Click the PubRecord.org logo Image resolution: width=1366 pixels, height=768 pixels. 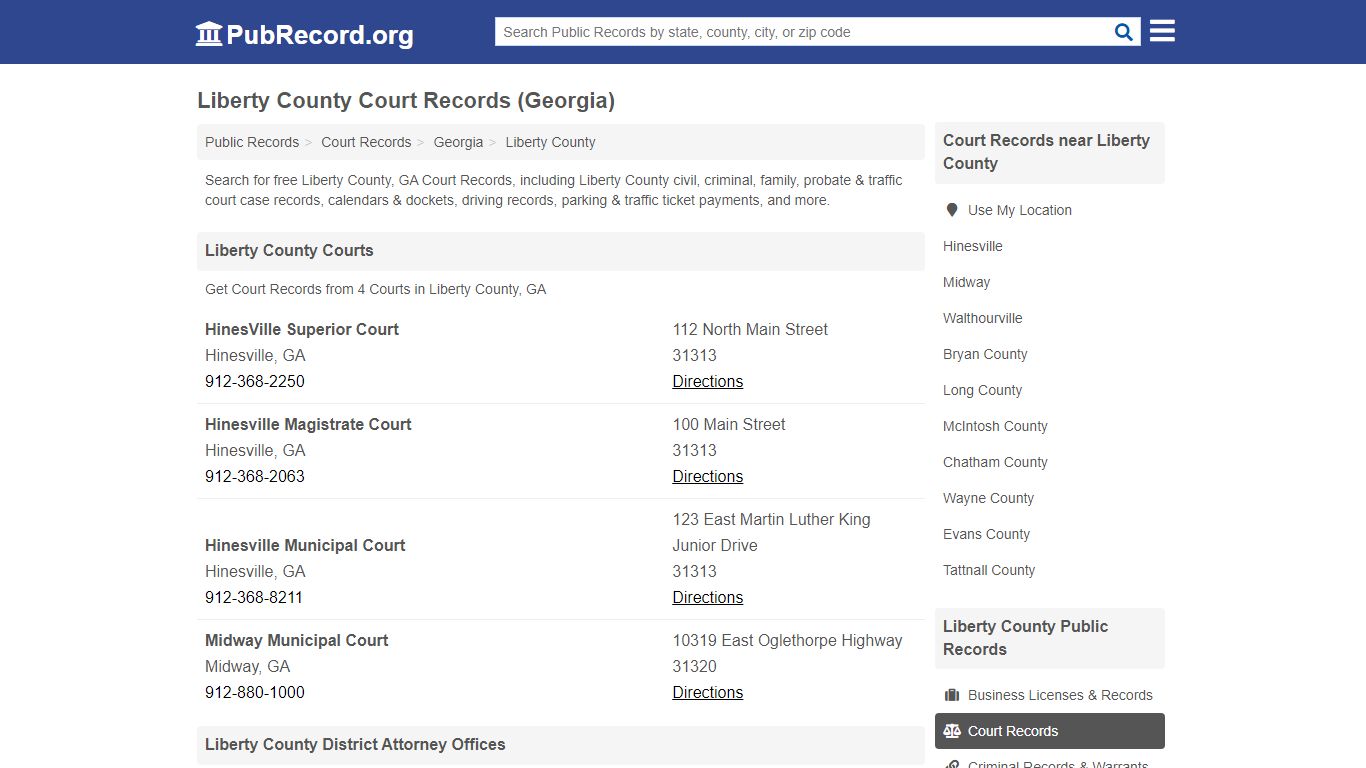pos(304,34)
